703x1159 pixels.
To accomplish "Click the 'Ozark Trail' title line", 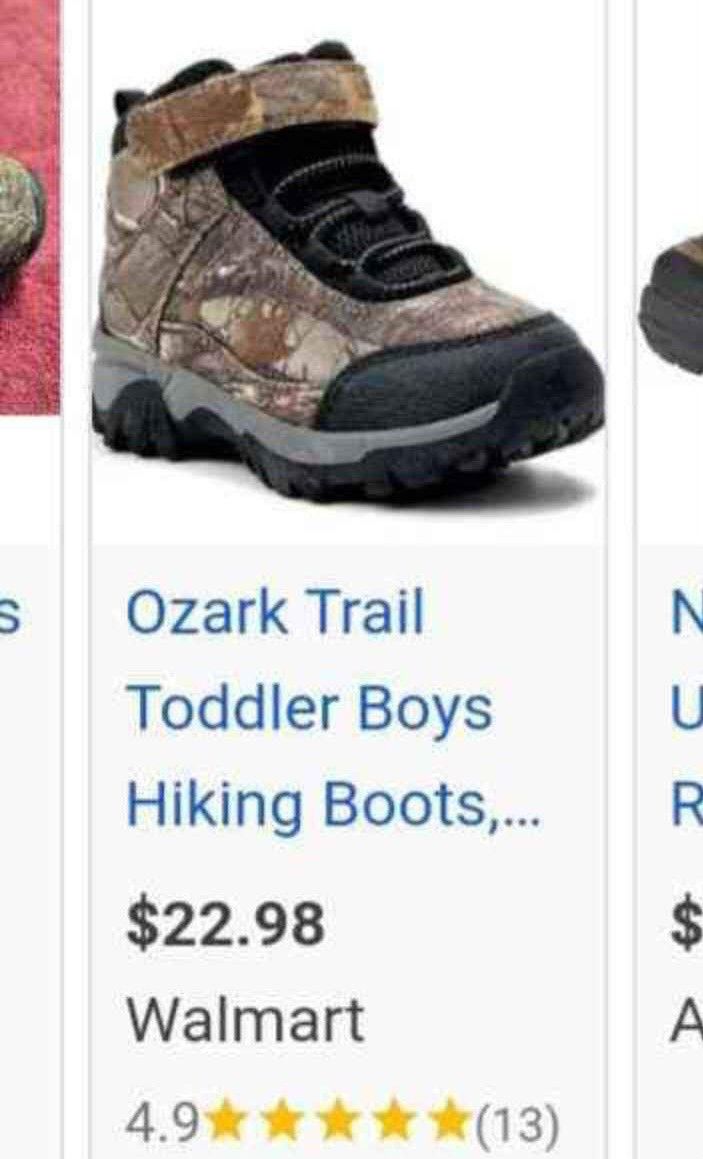I will (275, 612).
